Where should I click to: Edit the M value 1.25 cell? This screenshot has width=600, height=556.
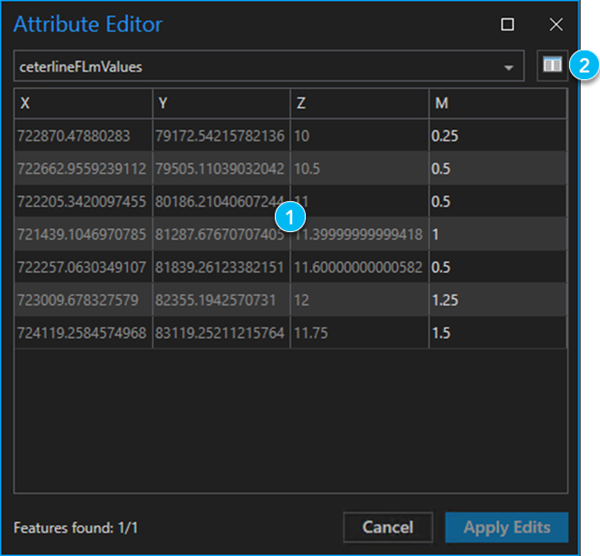497,301
